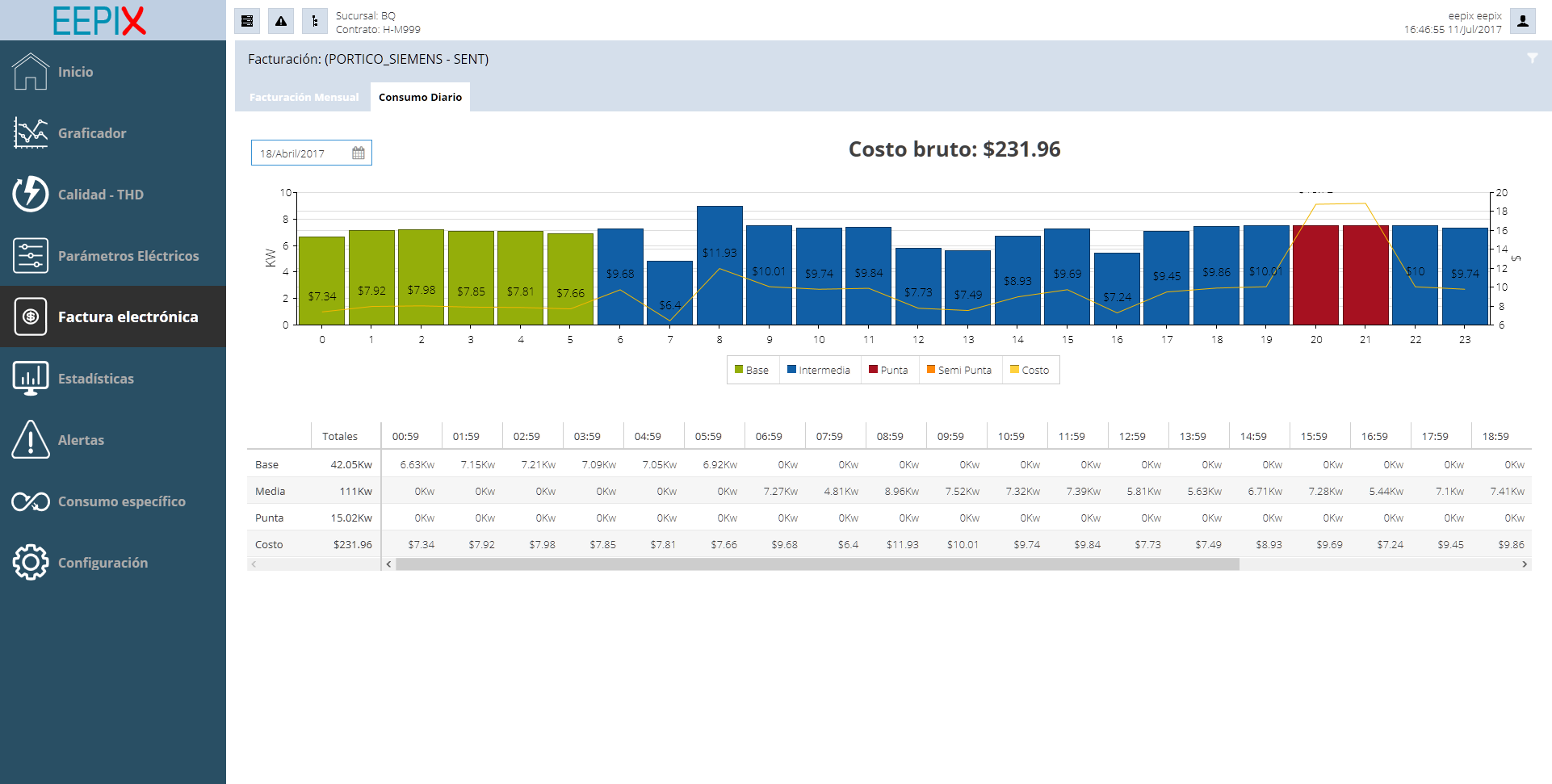The width and height of the screenshot is (1552, 784).
Task: Click the hierarchy tree icon in toolbar
Action: coord(315,22)
